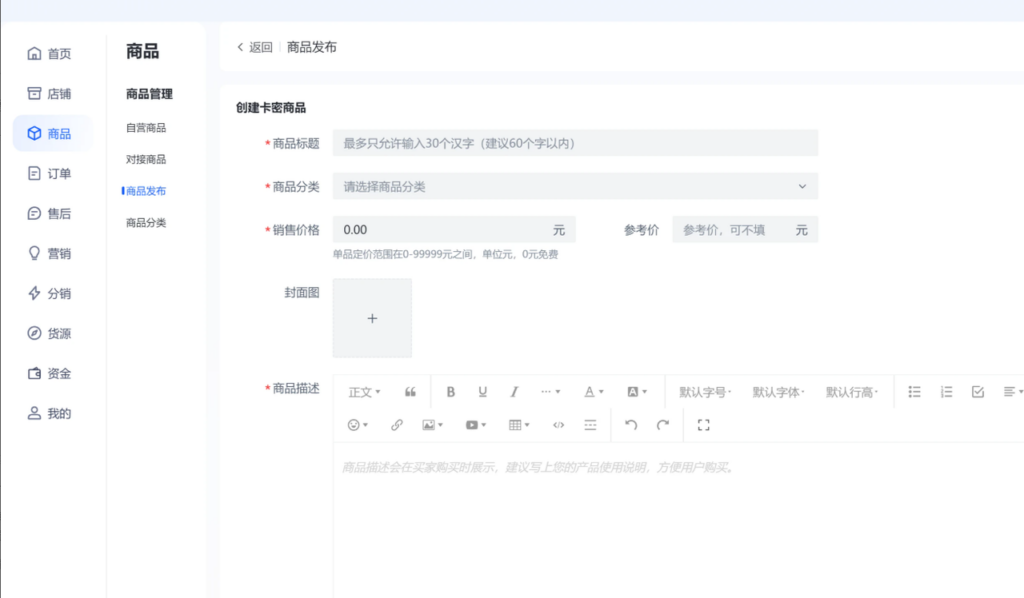Expand the 请选择商品分类 category selector
1024x598 pixels.
575,187
